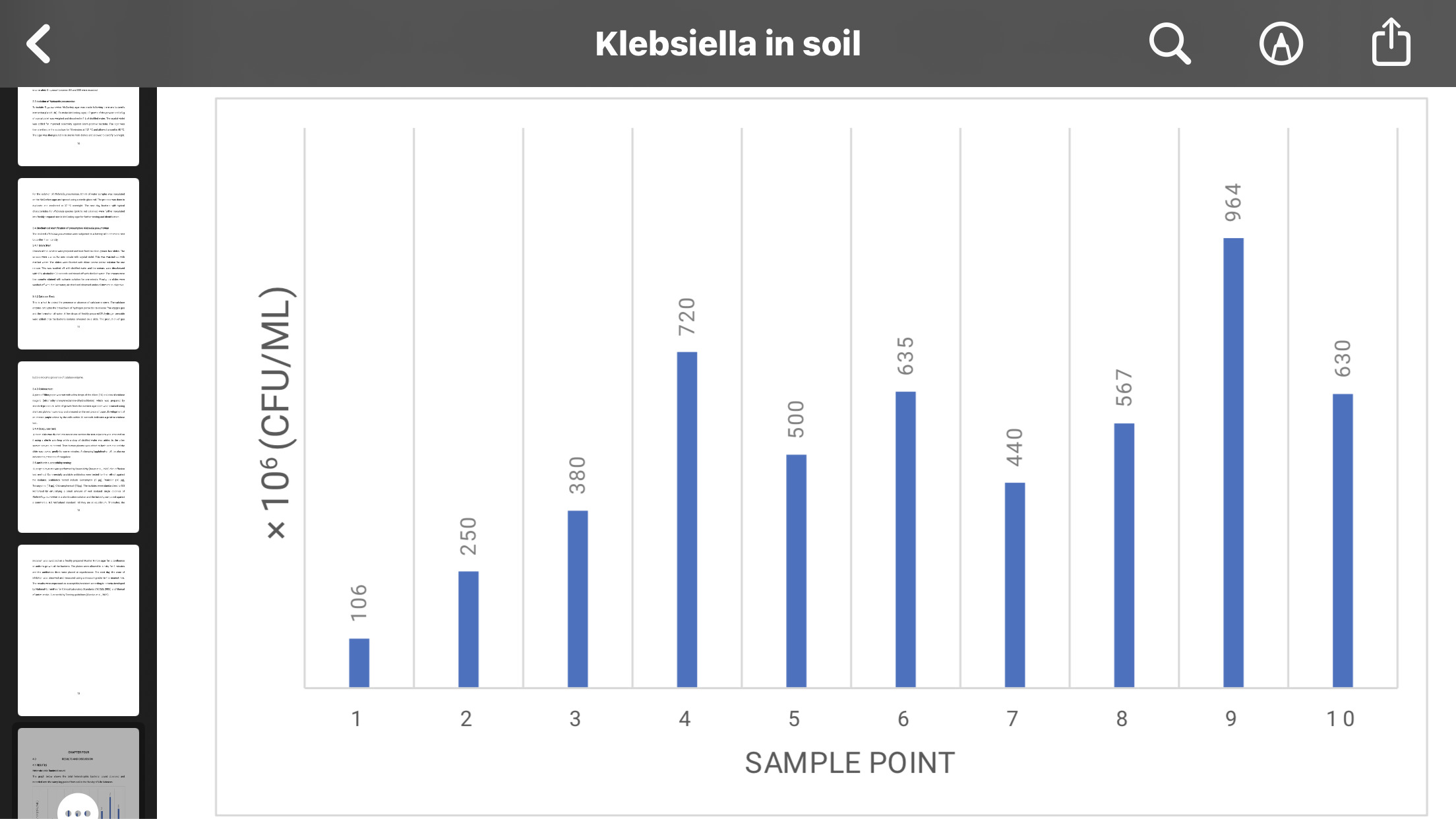The image size is (1456, 819).
Task: Tap the document title Klebsiella in soil
Action: coord(727,44)
